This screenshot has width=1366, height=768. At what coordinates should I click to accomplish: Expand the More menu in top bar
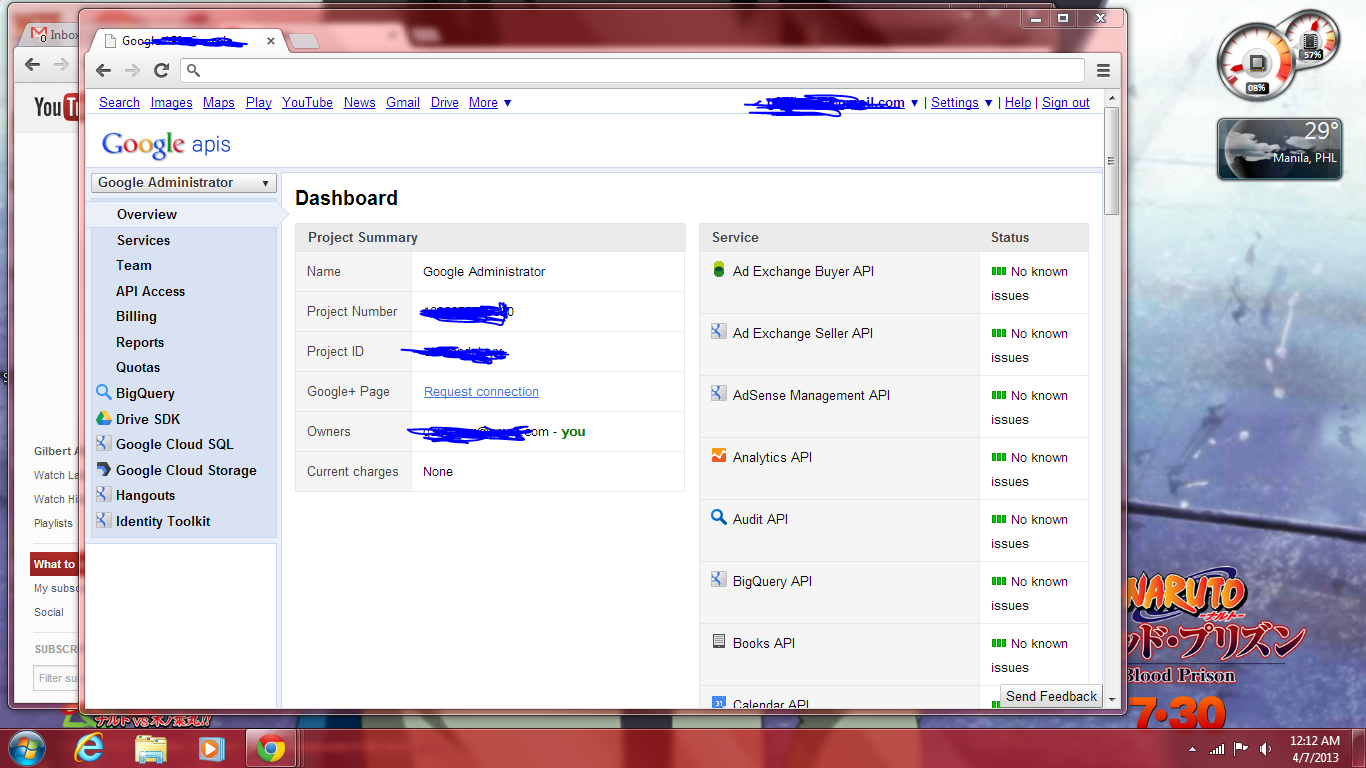click(490, 103)
